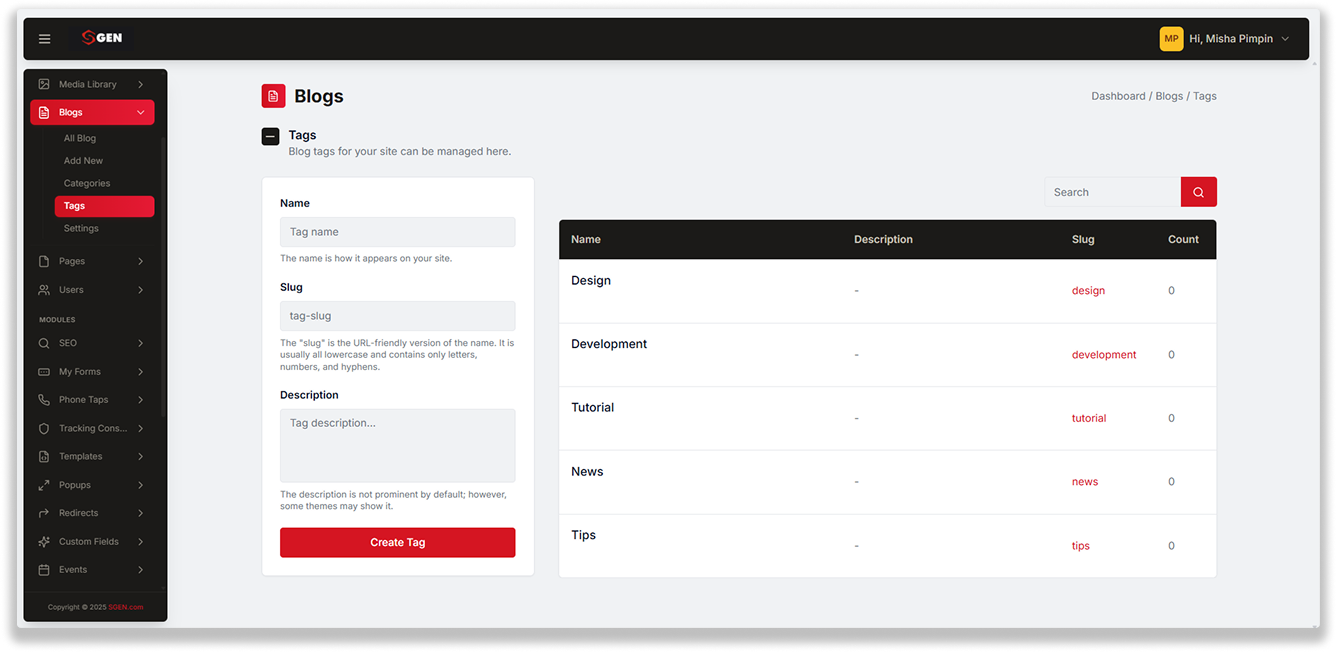Click the MP user avatar
1337x653 pixels.
coord(1171,39)
